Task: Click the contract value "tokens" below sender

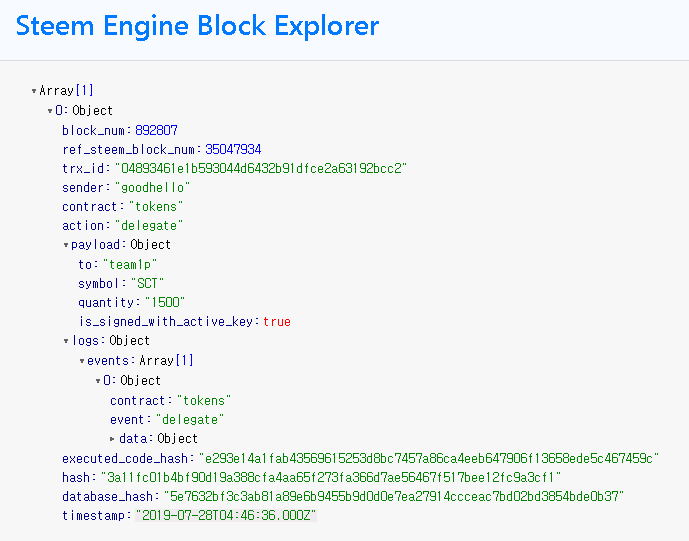Action: click(x=156, y=207)
